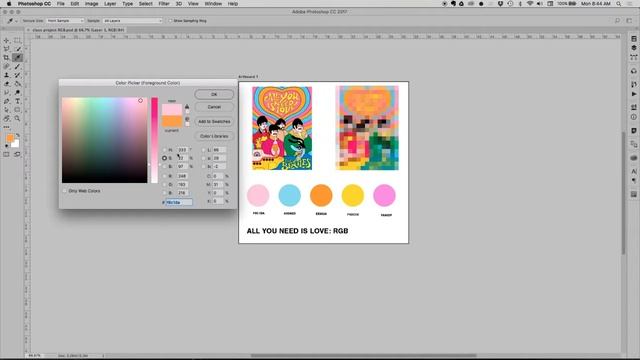Select the Dodge tool
This screenshot has height=360, width=640.
pyautogui.click(x=17, y=92)
